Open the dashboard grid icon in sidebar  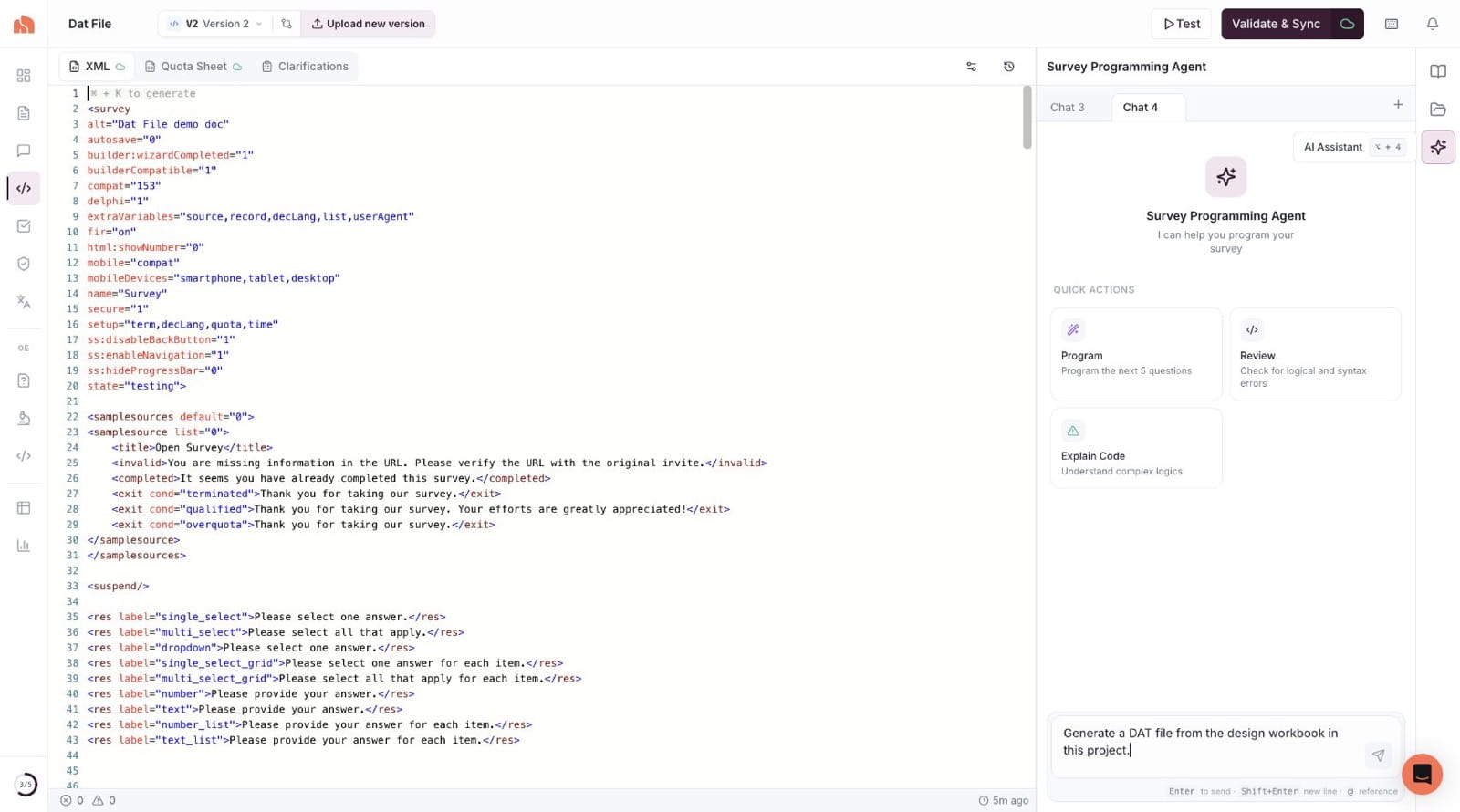24,76
